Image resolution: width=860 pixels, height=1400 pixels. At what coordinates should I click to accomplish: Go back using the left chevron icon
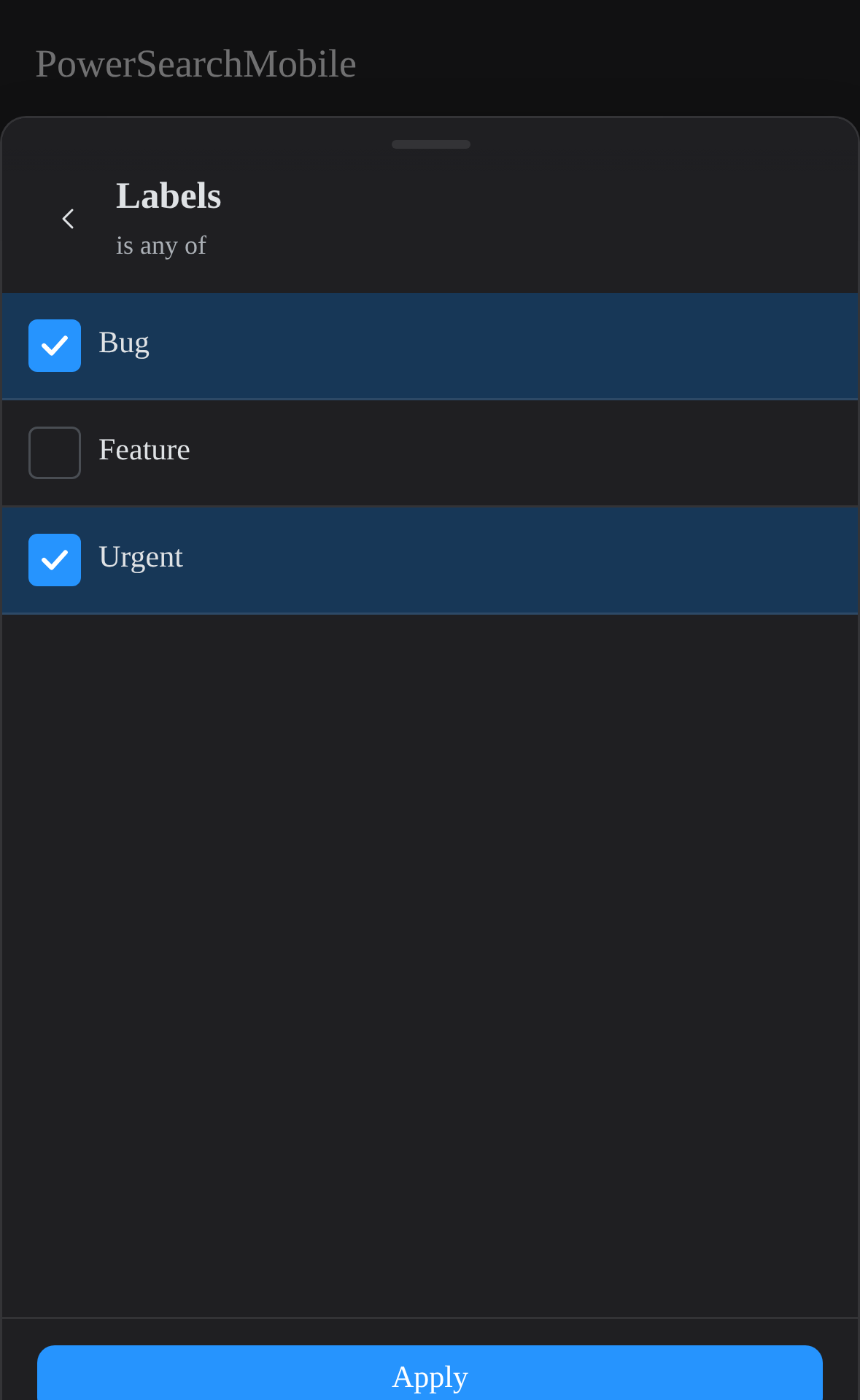click(68, 219)
